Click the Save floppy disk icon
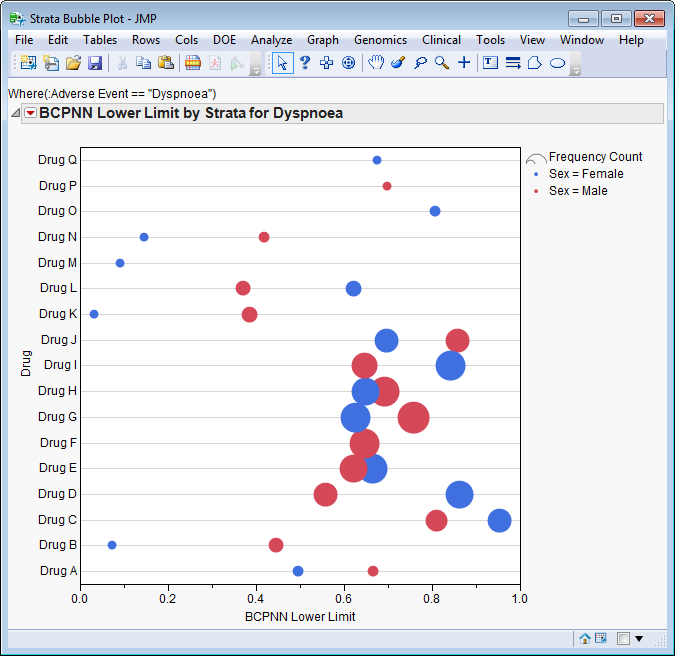 (x=95, y=63)
